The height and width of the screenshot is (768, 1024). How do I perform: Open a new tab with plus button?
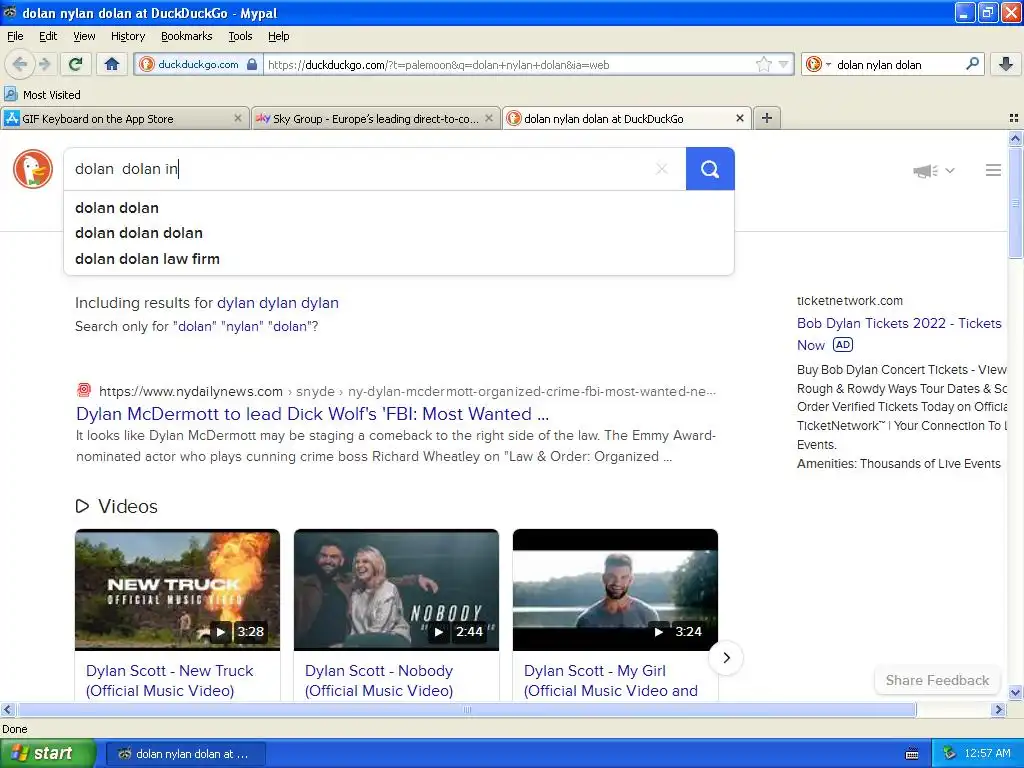coord(767,118)
